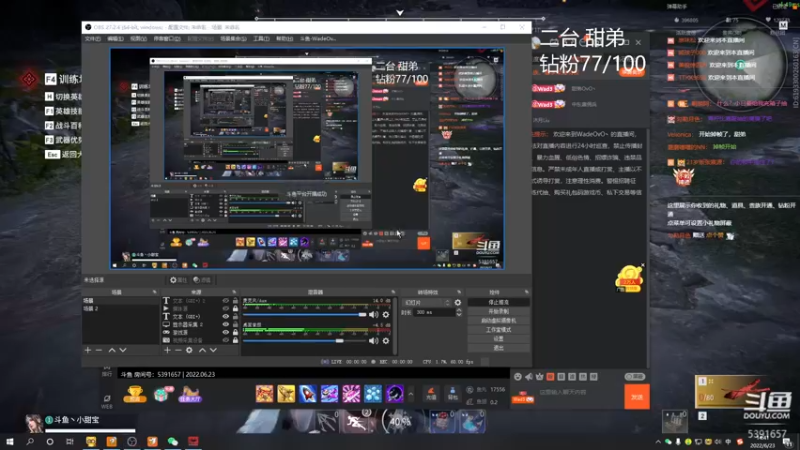Open the scene transition type dropdown
The width and height of the screenshot is (800, 450).
click(427, 303)
